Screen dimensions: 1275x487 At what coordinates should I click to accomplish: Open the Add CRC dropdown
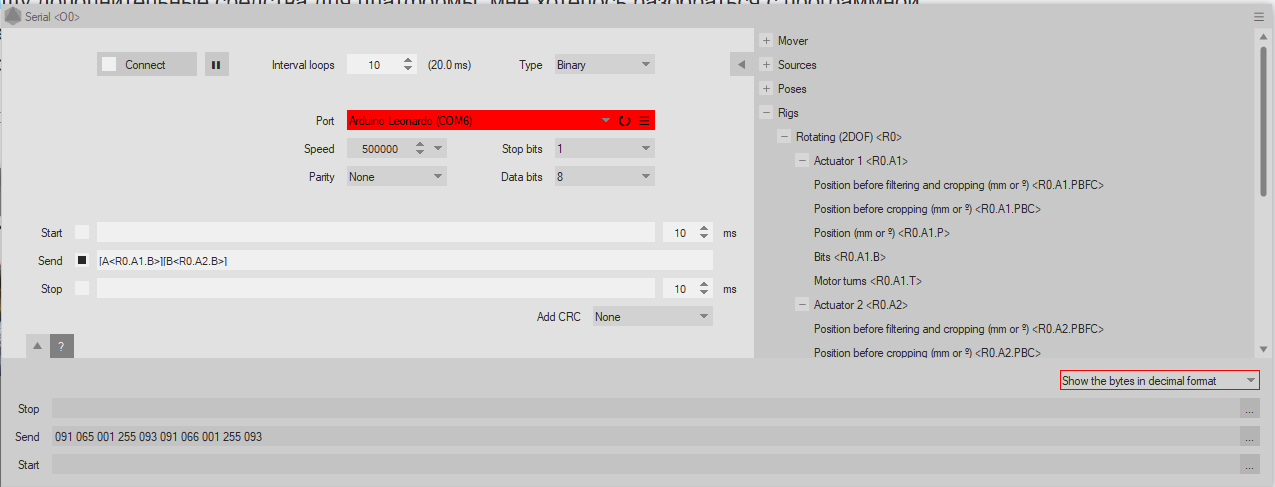(x=652, y=317)
